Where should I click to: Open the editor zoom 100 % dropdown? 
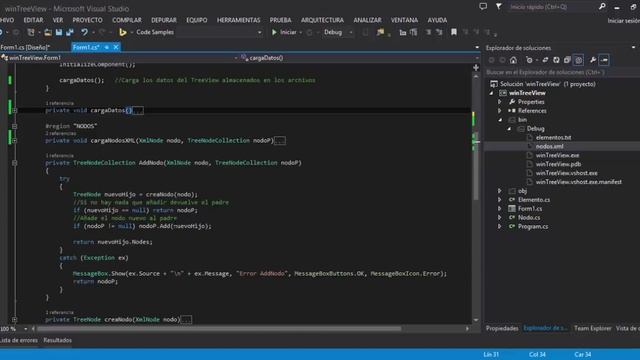click(25, 329)
